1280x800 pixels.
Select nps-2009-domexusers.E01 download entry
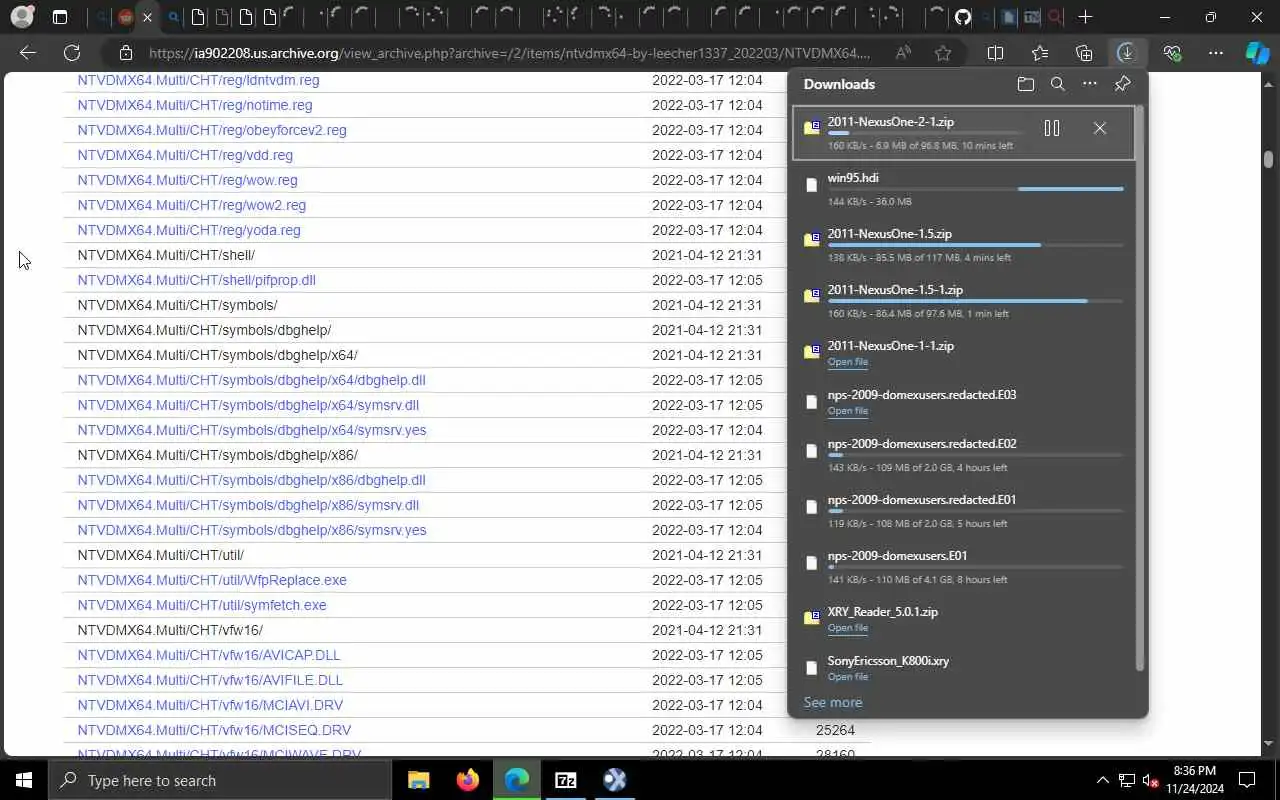pyautogui.click(x=963, y=567)
